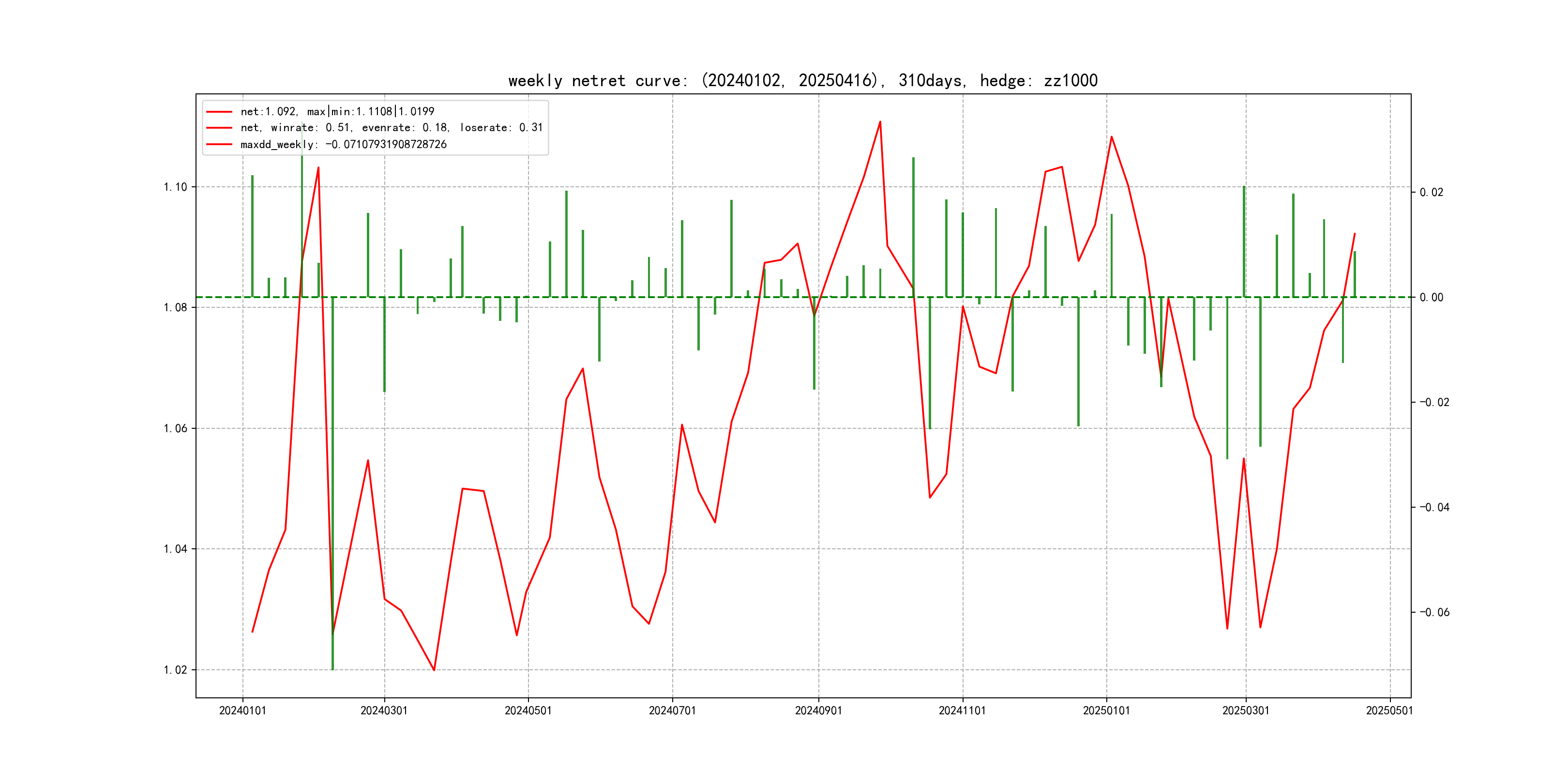The width and height of the screenshot is (1568, 784).
Task: Click x-axis label 20240301
Action: [384, 710]
